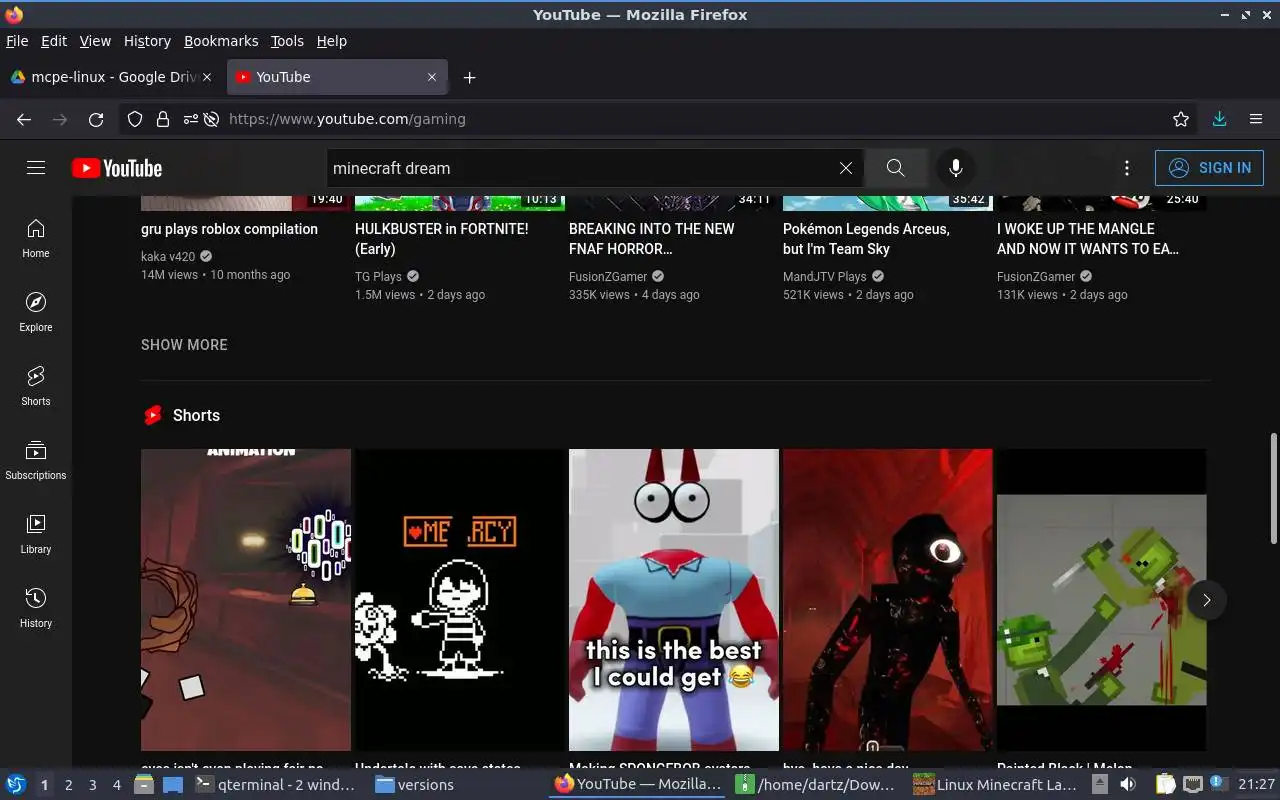Click the SIGN IN button
1280x800 pixels.
tap(1209, 168)
